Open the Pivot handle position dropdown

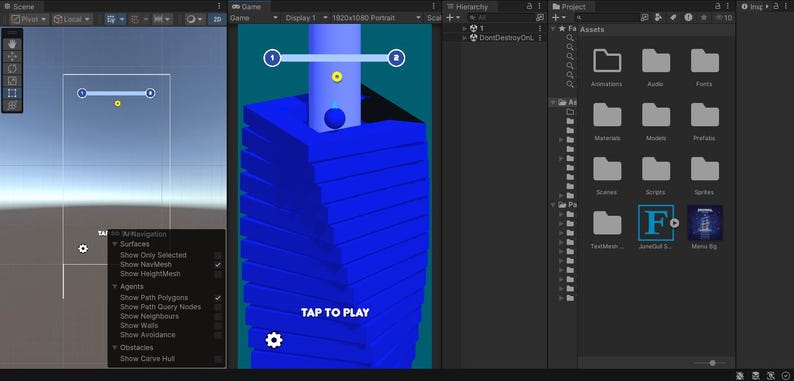[29, 19]
